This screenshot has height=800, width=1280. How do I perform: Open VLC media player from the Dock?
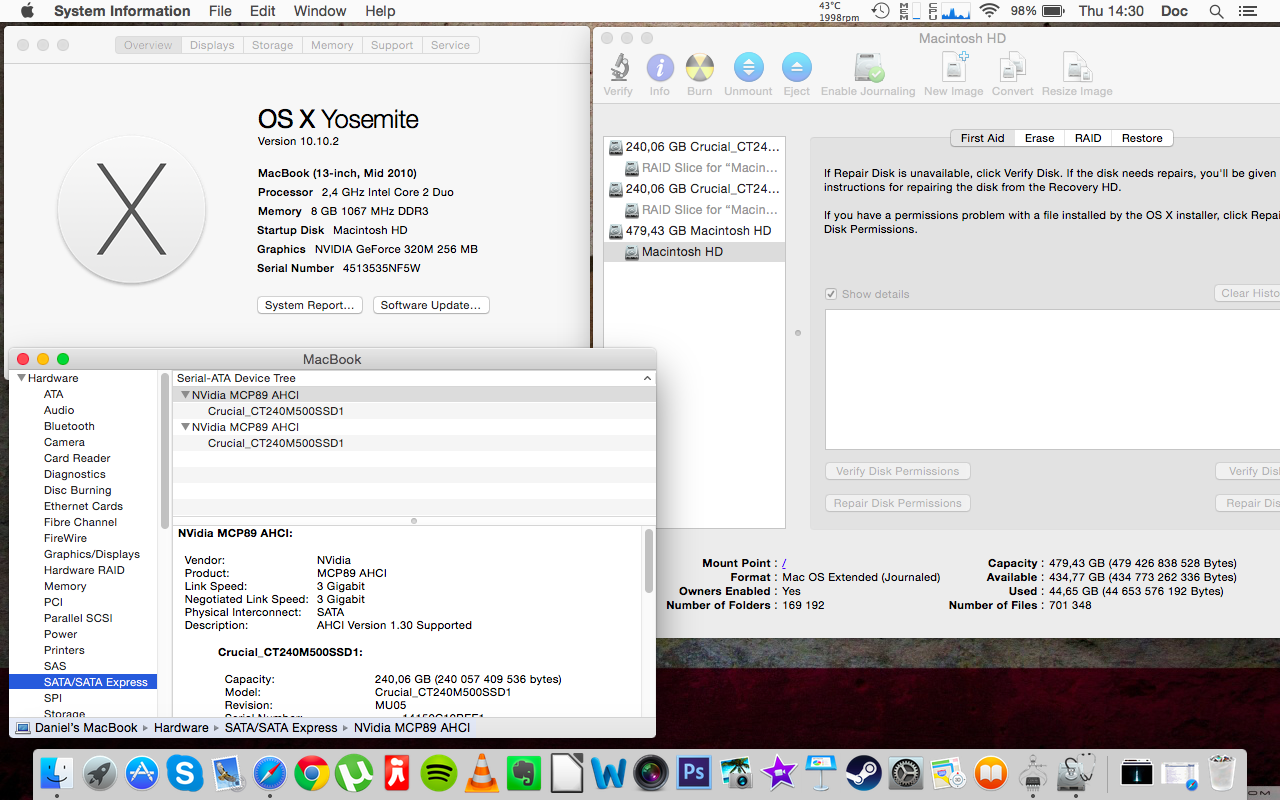[482, 772]
